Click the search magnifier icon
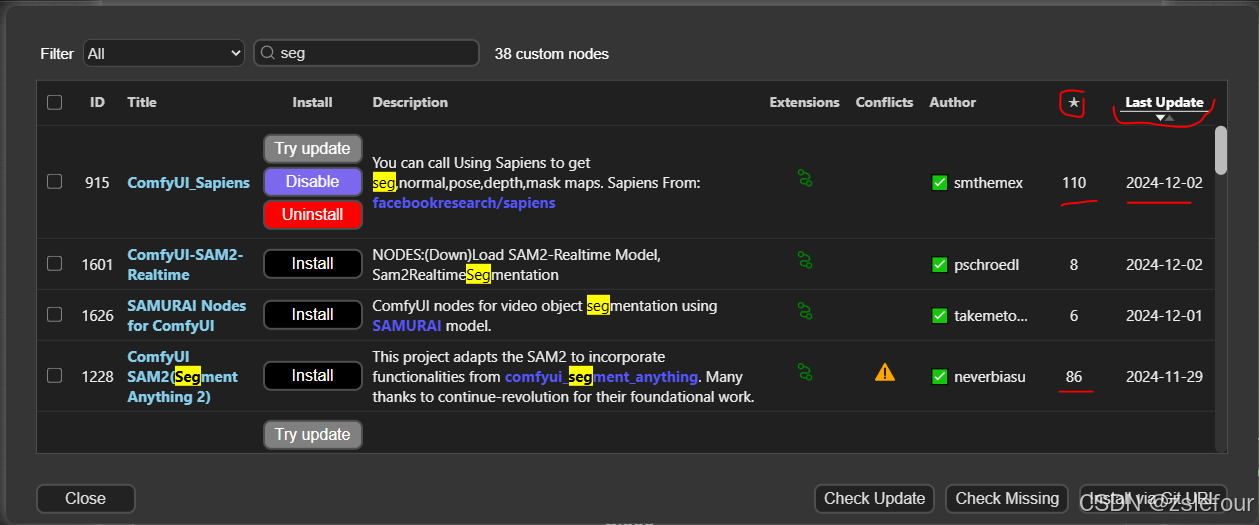This screenshot has height=525, width=1259. [268, 53]
